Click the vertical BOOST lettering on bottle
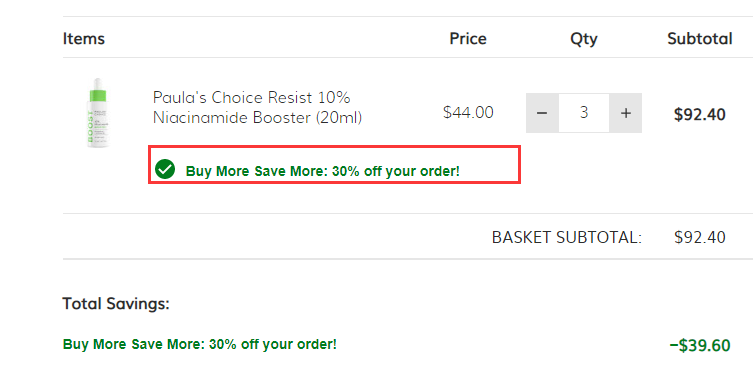 point(90,127)
